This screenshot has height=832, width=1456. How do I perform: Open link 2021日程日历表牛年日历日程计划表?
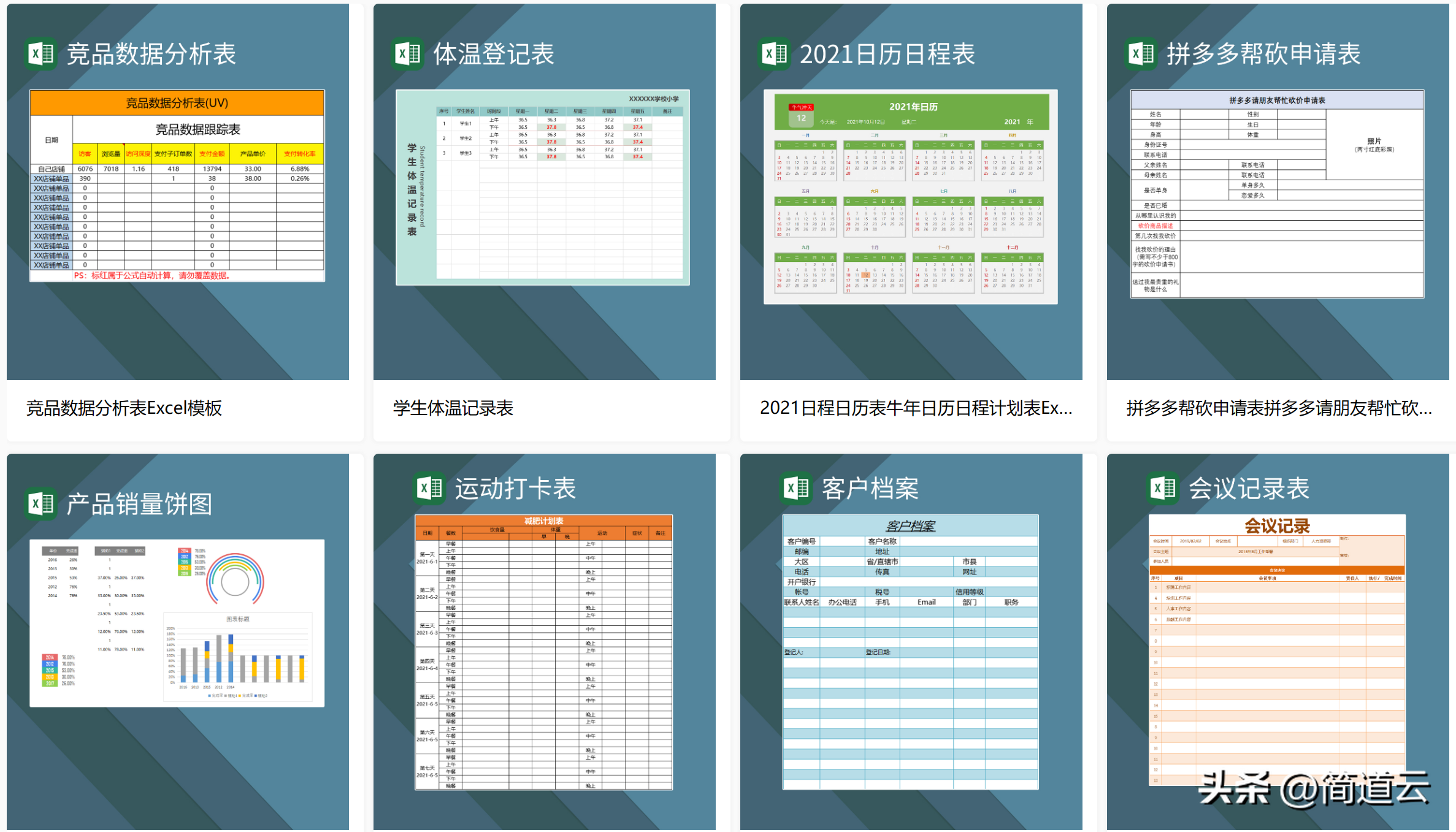[916, 408]
